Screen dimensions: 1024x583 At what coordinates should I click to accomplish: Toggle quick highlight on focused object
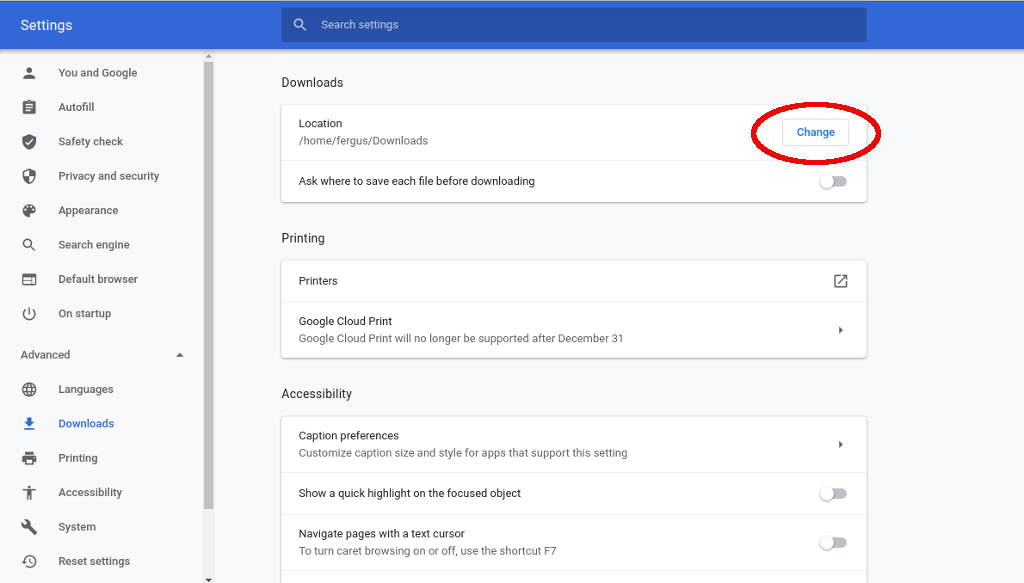pos(832,493)
